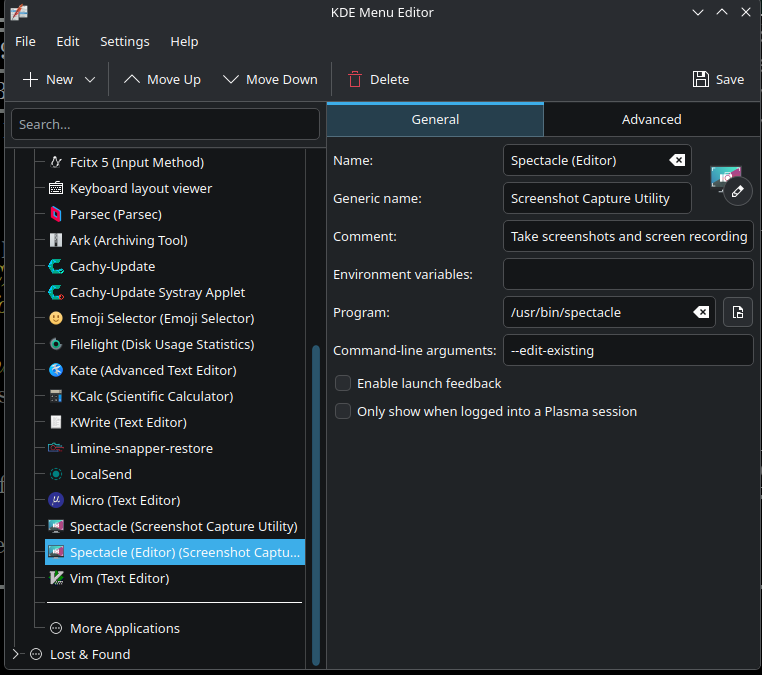Click the Emoji Selector smiley icon
Image resolution: width=762 pixels, height=675 pixels.
[x=56, y=318]
